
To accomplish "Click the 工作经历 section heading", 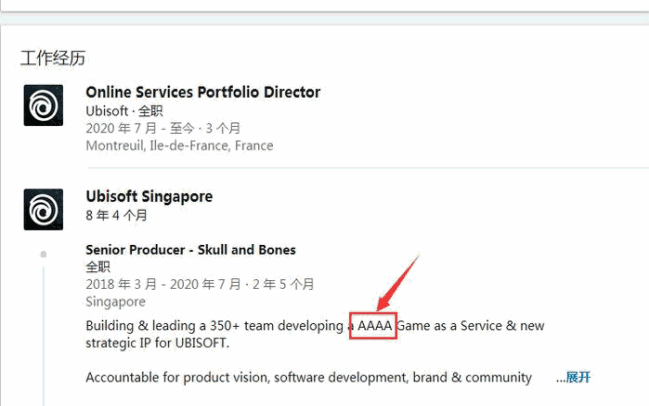I will pos(53,57).
